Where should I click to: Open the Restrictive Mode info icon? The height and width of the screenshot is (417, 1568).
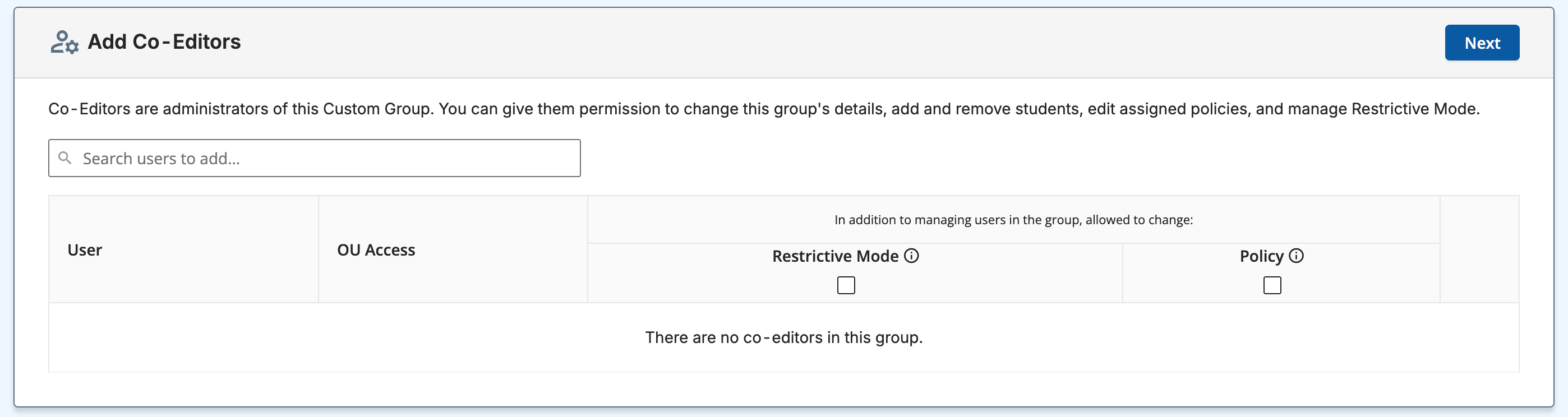(911, 256)
